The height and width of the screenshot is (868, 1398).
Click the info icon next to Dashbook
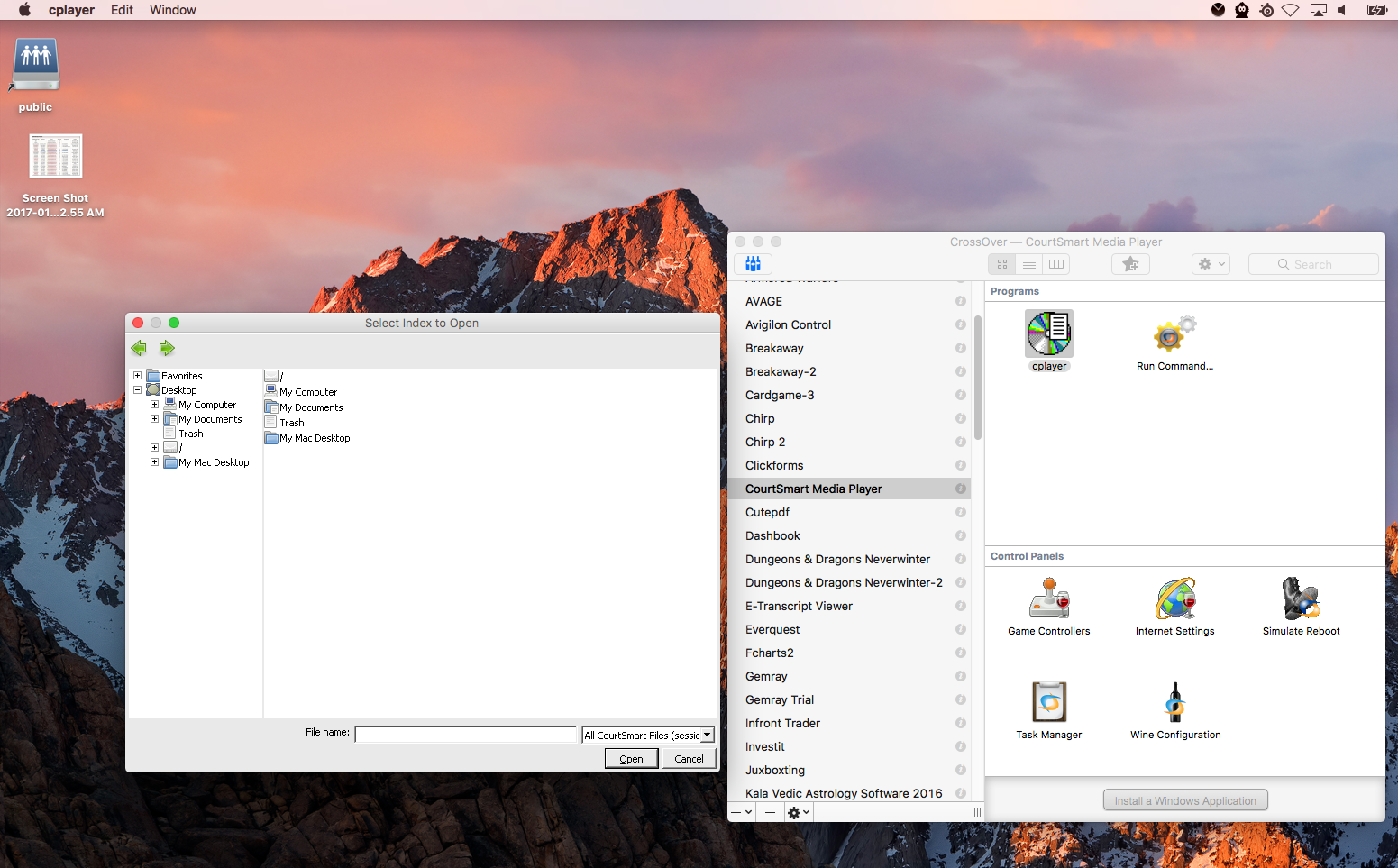point(961,535)
